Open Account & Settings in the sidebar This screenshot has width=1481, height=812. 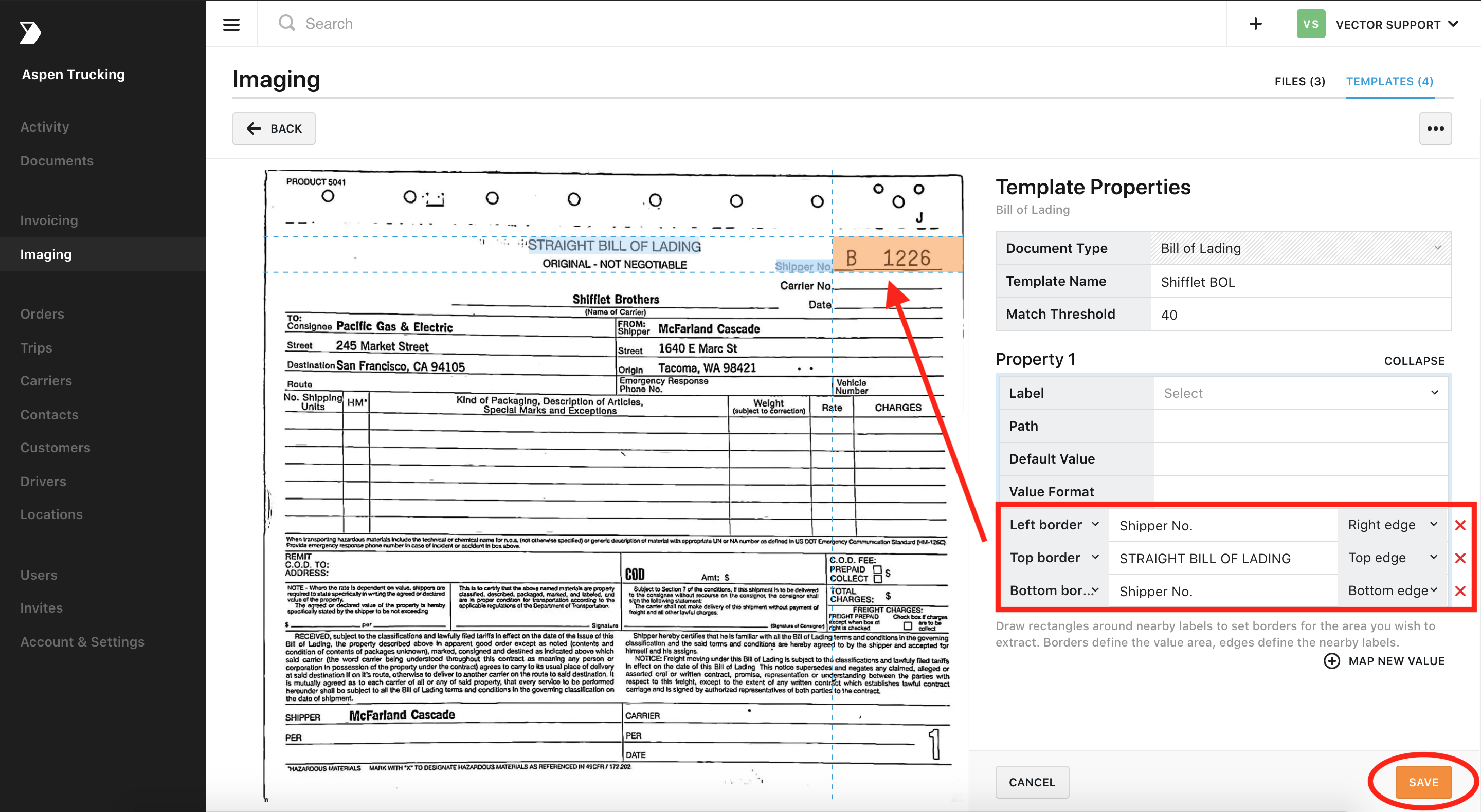[82, 642]
